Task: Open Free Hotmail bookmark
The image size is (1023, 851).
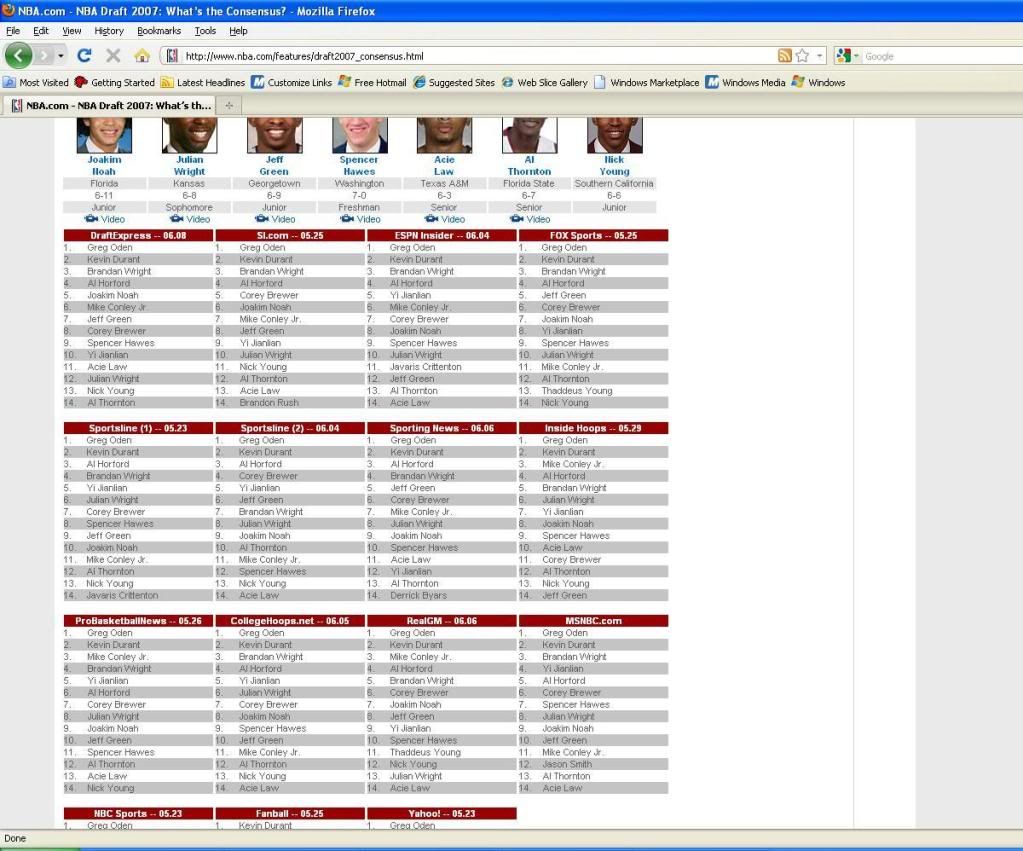Action: [x=373, y=82]
